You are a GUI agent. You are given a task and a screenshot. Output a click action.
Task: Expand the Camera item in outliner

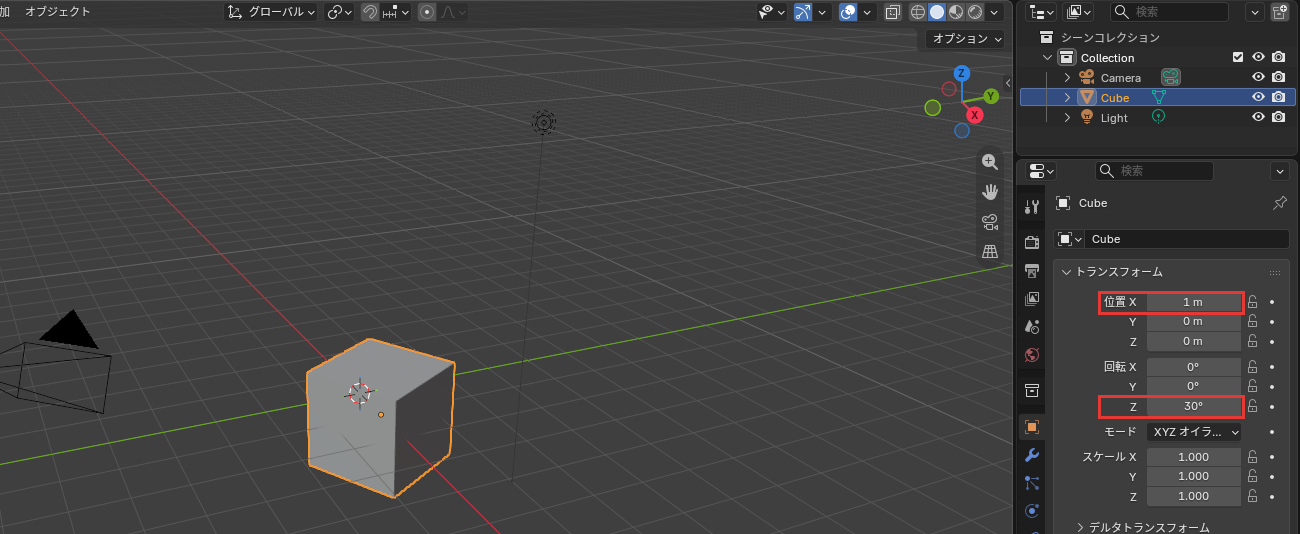[x=1067, y=78]
